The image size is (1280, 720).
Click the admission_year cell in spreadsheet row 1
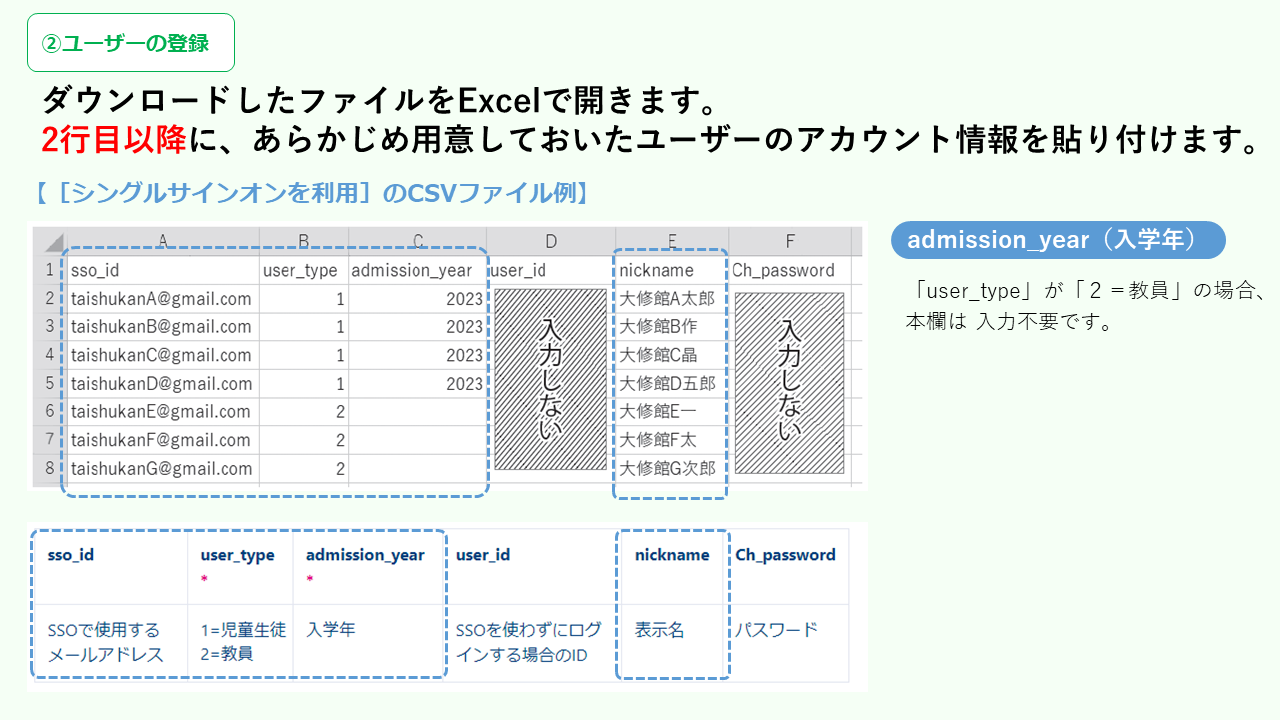pos(418,270)
